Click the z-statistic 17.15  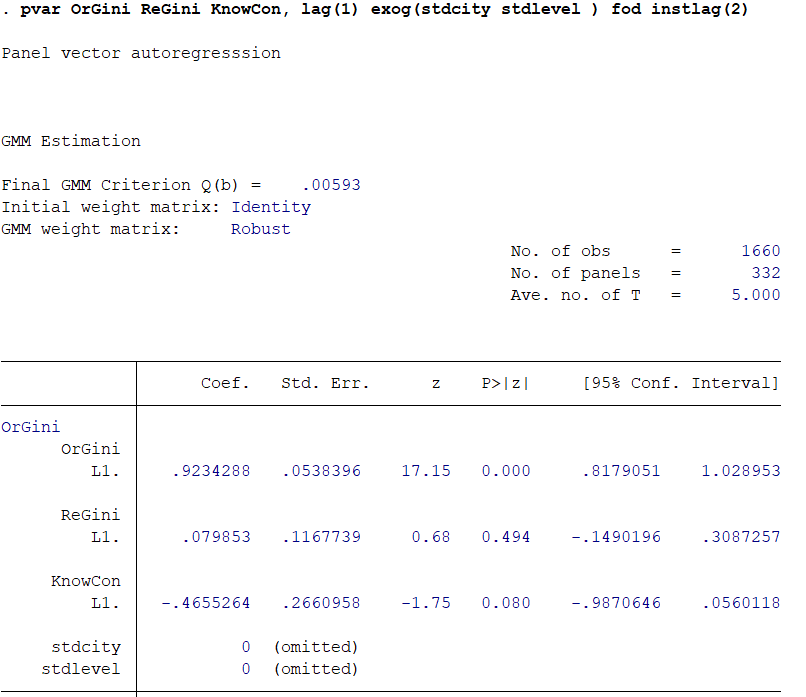pyautogui.click(x=426, y=471)
